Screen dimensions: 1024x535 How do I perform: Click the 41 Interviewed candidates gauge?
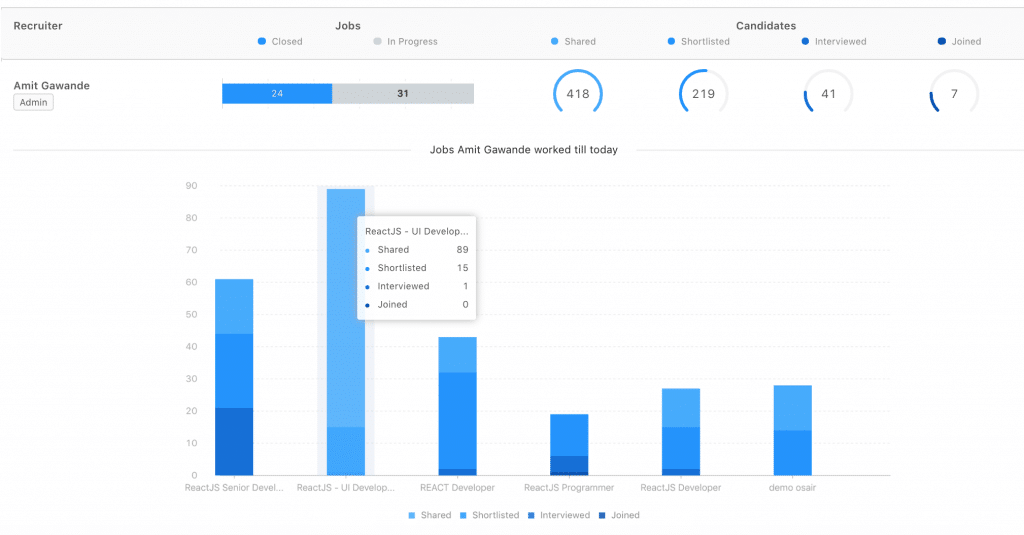click(x=828, y=93)
